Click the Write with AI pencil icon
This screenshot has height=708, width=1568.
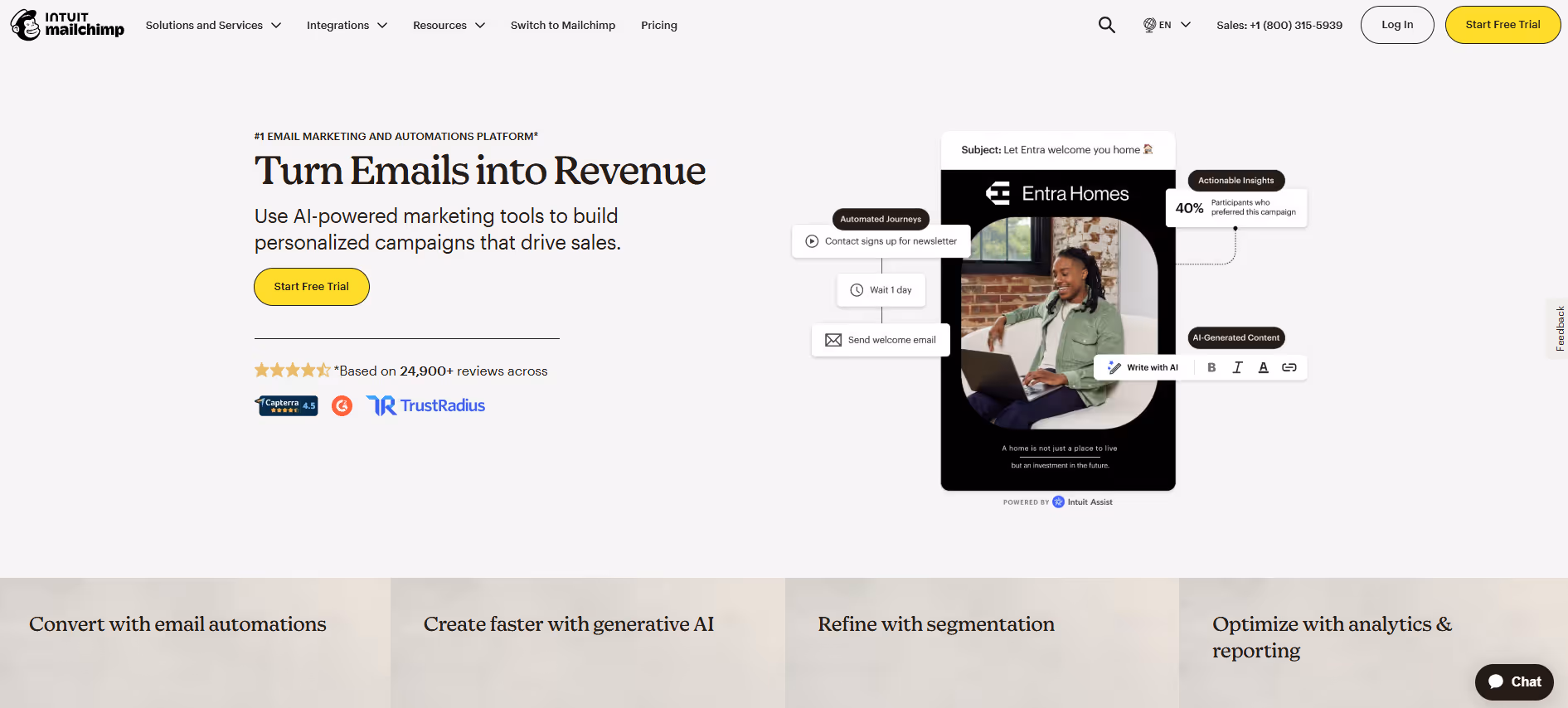[x=1114, y=367]
